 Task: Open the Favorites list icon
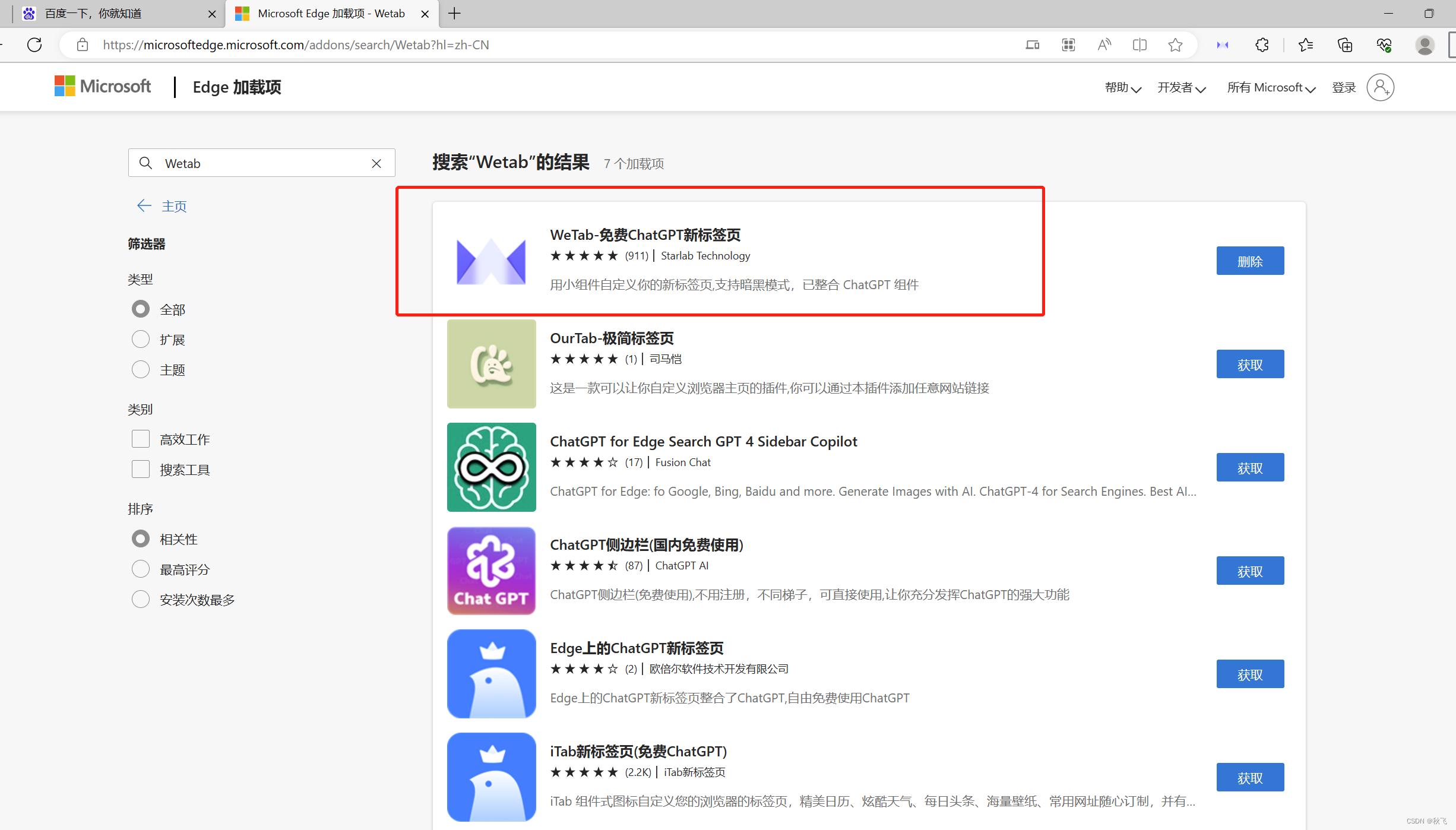point(1305,45)
